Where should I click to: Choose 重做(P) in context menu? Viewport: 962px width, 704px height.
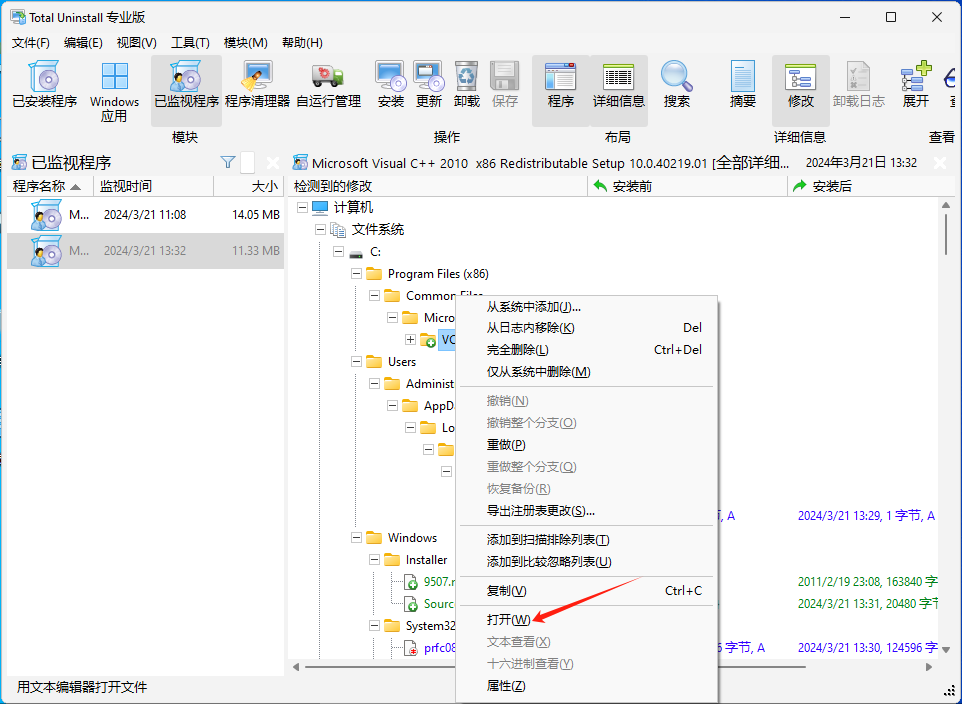pyautogui.click(x=587, y=444)
